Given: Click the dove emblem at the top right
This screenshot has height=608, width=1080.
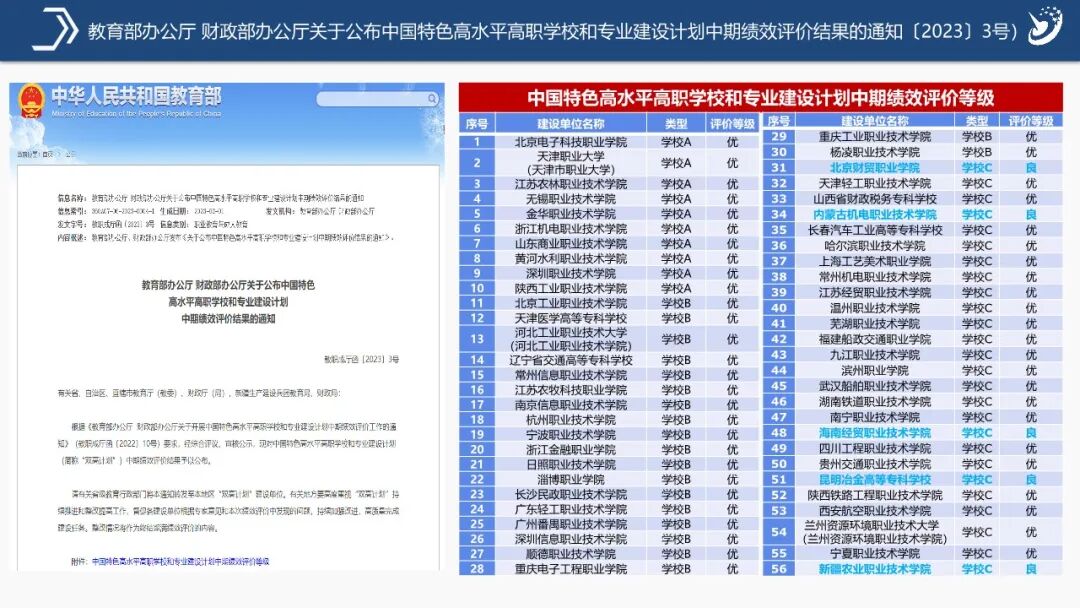Looking at the screenshot, I should [x=1045, y=26].
